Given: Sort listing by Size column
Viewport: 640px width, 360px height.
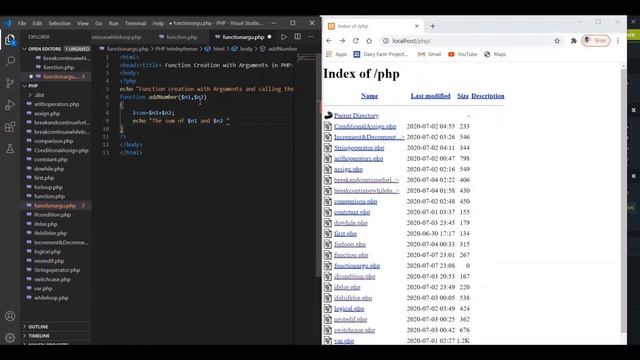Looking at the screenshot, I should [x=463, y=96].
